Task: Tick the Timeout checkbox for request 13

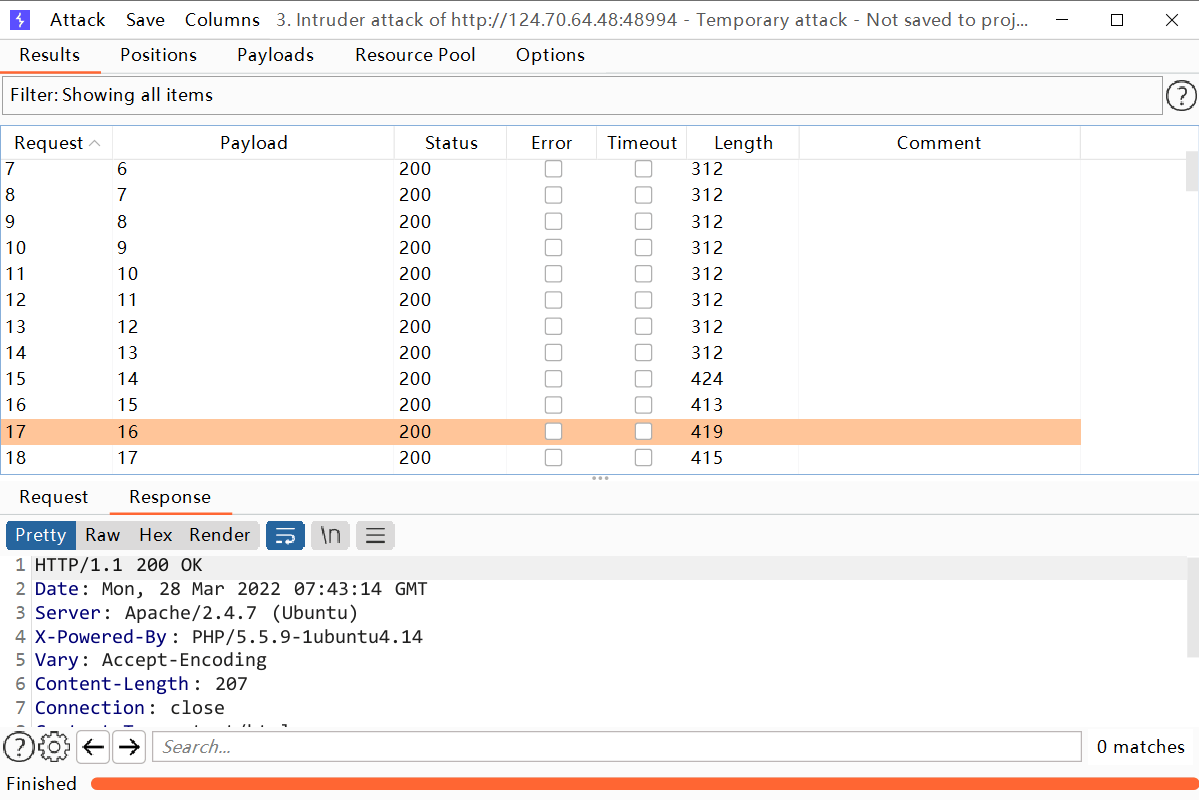Action: click(644, 327)
